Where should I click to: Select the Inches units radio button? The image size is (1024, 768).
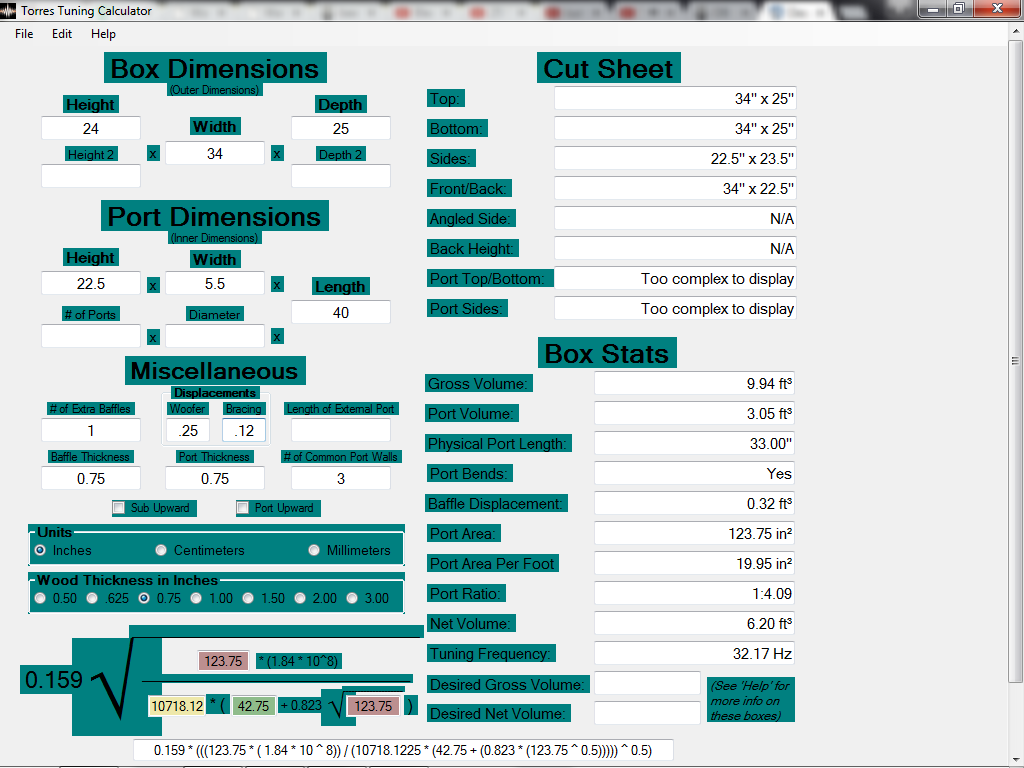(40, 550)
